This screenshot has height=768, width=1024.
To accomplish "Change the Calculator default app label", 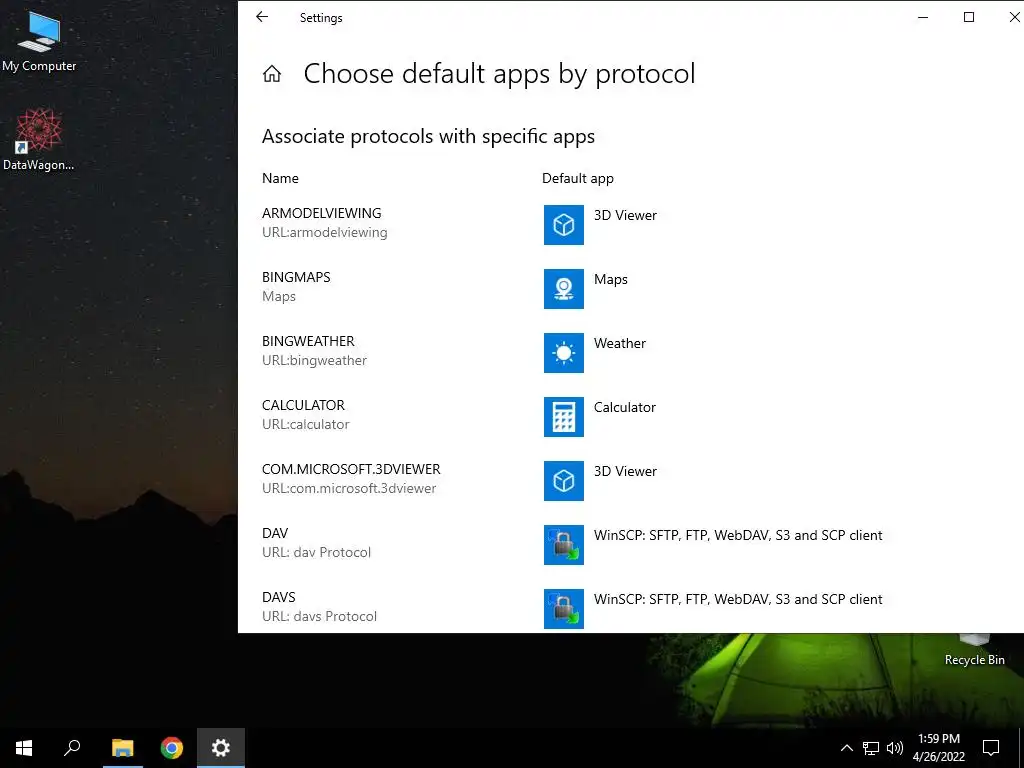I will pos(624,408).
